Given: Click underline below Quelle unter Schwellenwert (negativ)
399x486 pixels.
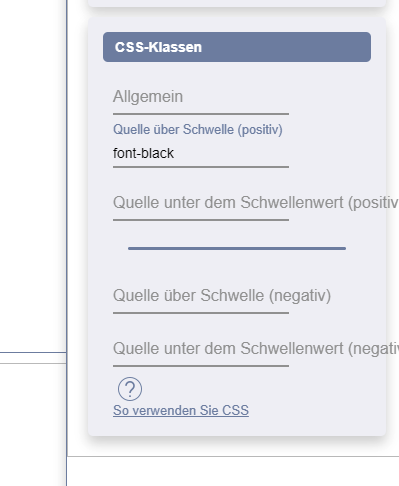Looking at the screenshot, I should (x=201, y=366).
